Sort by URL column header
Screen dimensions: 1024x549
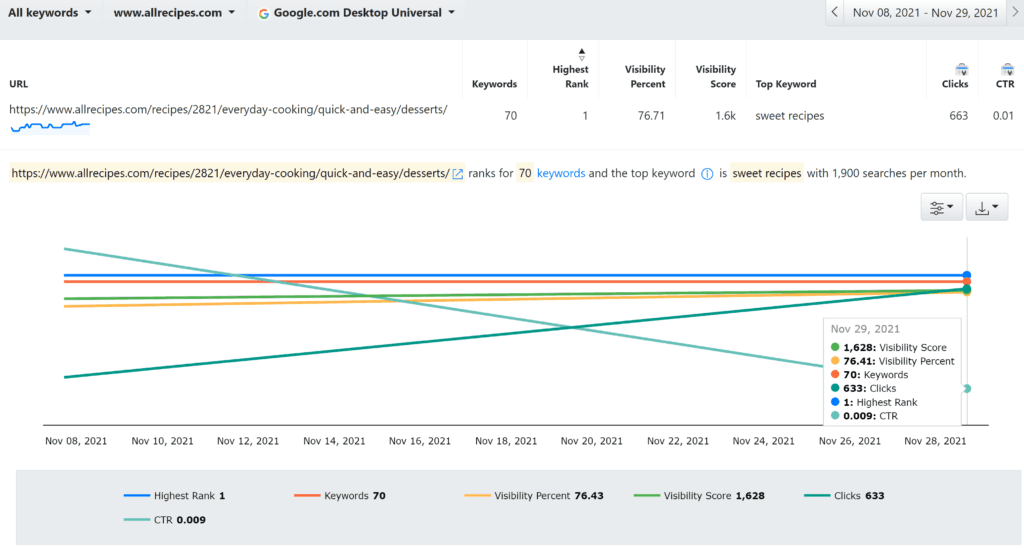[18, 84]
